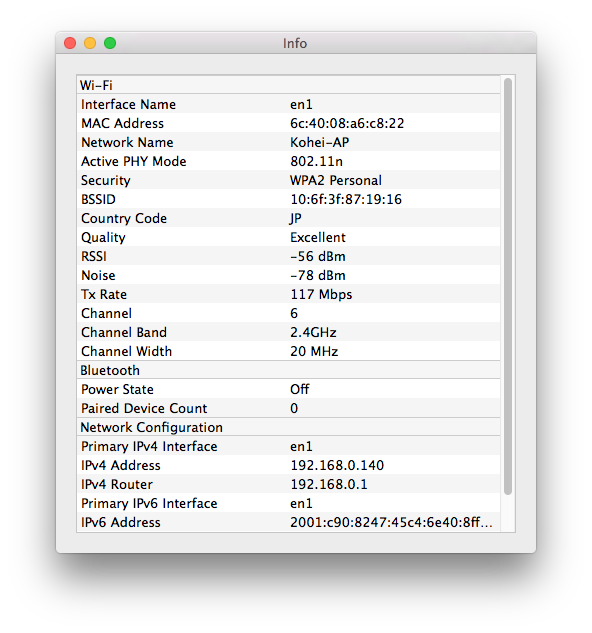Select the Power State row showing Off
592x633 pixels.
[288, 389]
